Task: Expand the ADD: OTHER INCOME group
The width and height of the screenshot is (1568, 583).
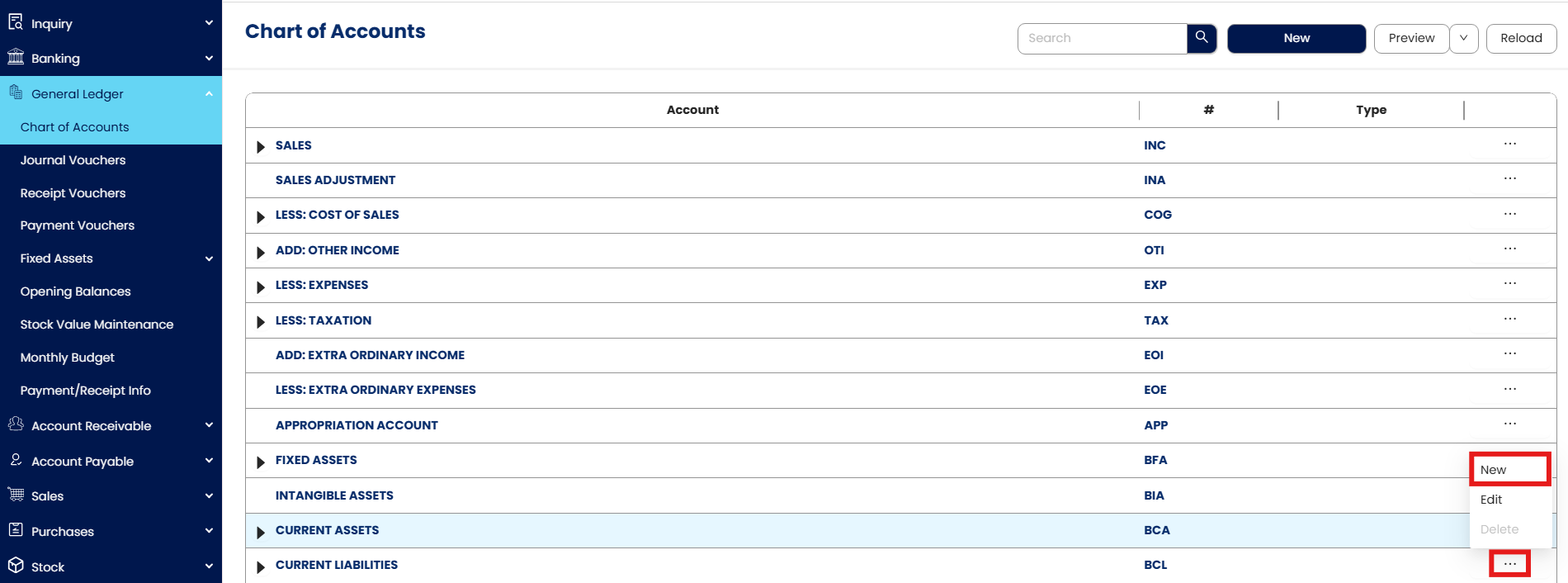Action: tap(261, 253)
